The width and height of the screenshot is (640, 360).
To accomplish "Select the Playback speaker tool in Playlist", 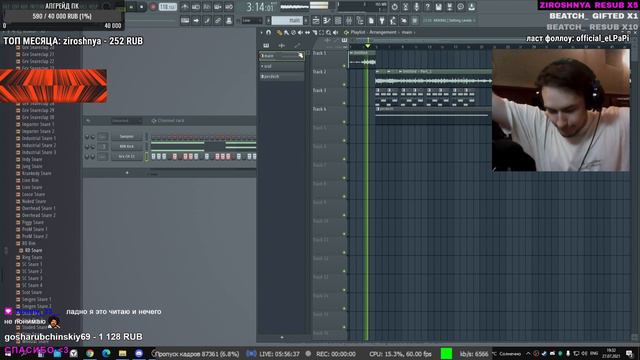I will 336,33.
